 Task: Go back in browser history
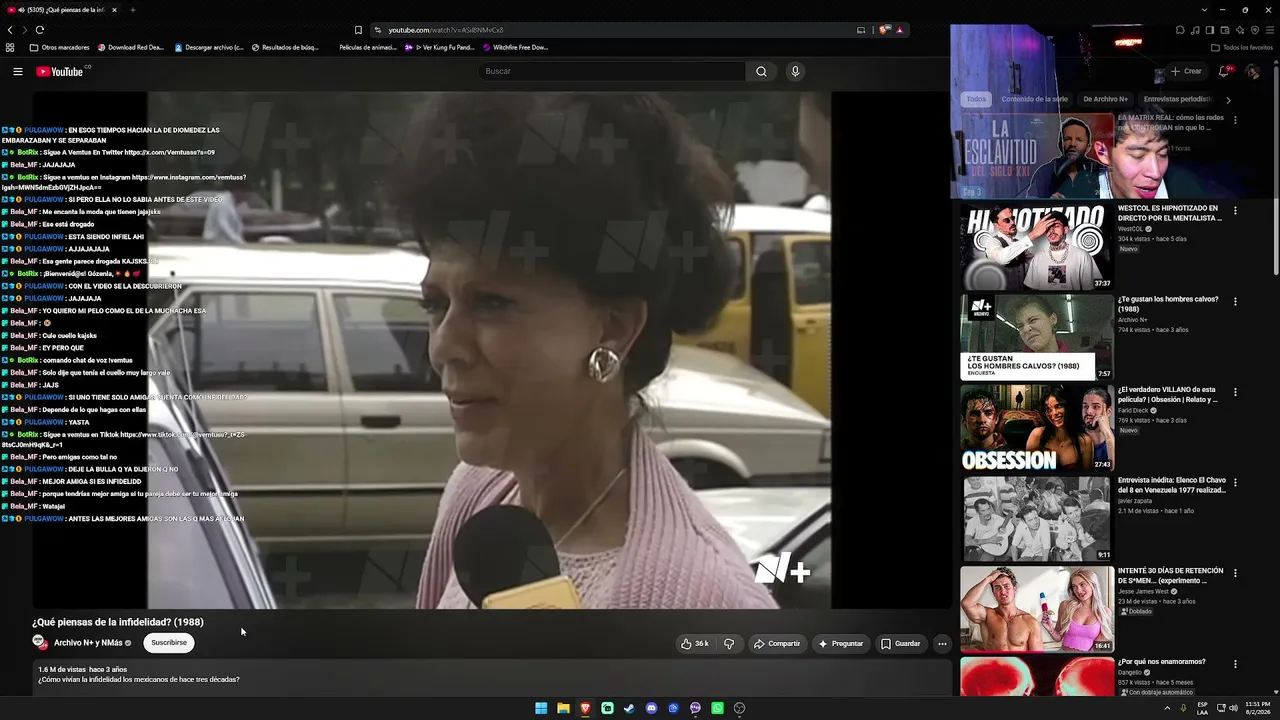click(10, 30)
